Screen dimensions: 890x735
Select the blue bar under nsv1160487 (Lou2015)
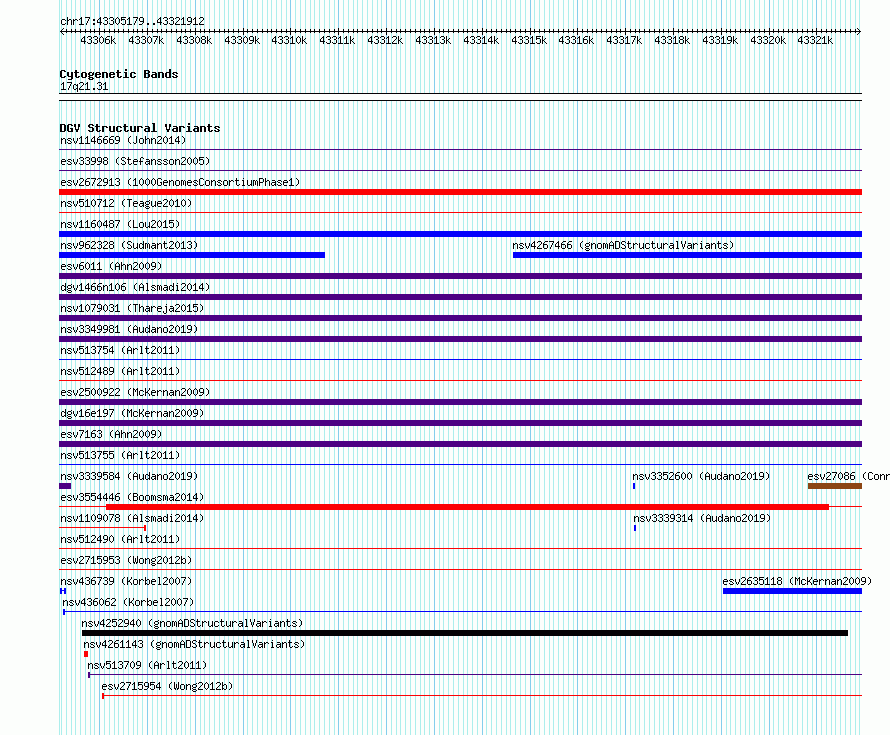click(460, 234)
